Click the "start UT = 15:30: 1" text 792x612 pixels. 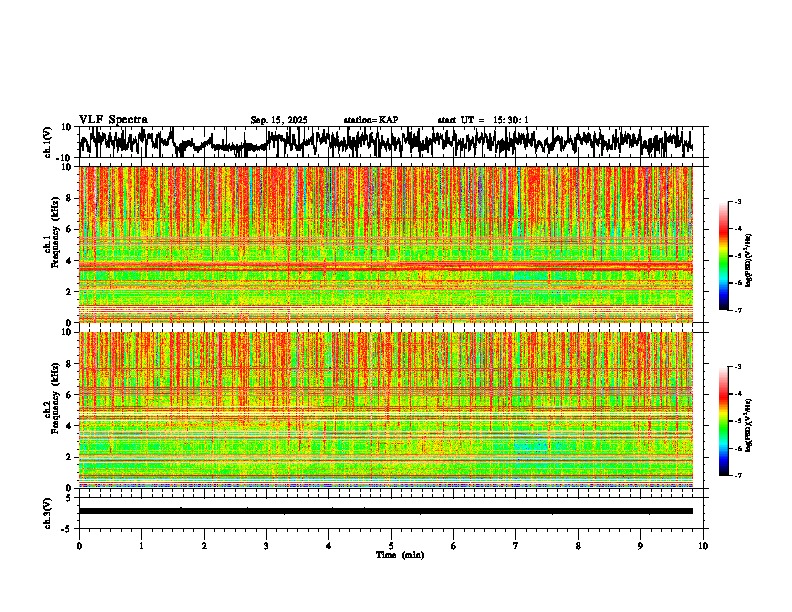click(483, 120)
